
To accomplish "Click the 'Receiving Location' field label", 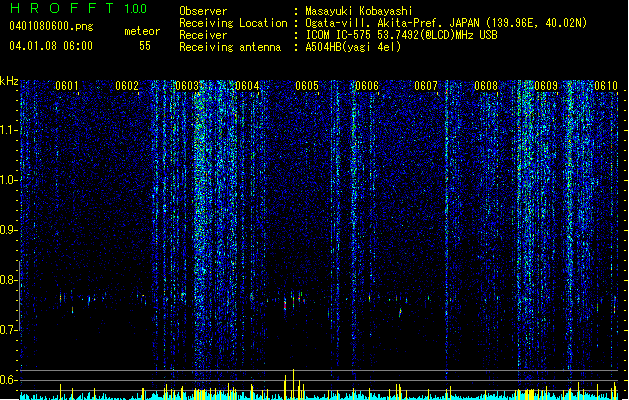I will click(233, 23).
